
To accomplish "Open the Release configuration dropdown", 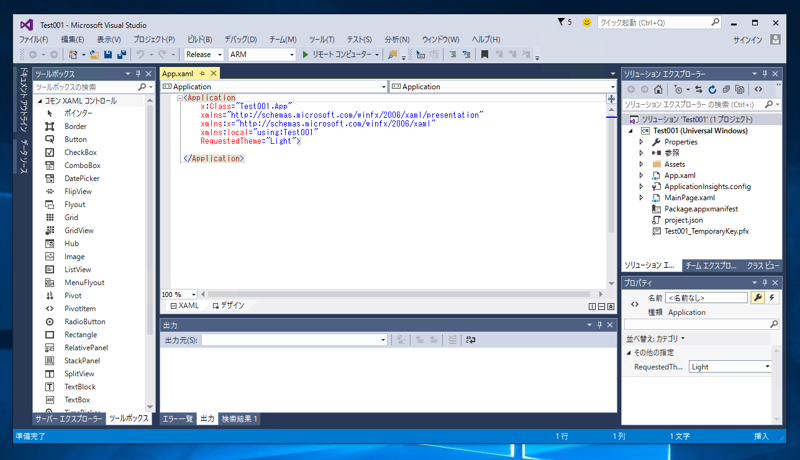I will tap(220, 55).
